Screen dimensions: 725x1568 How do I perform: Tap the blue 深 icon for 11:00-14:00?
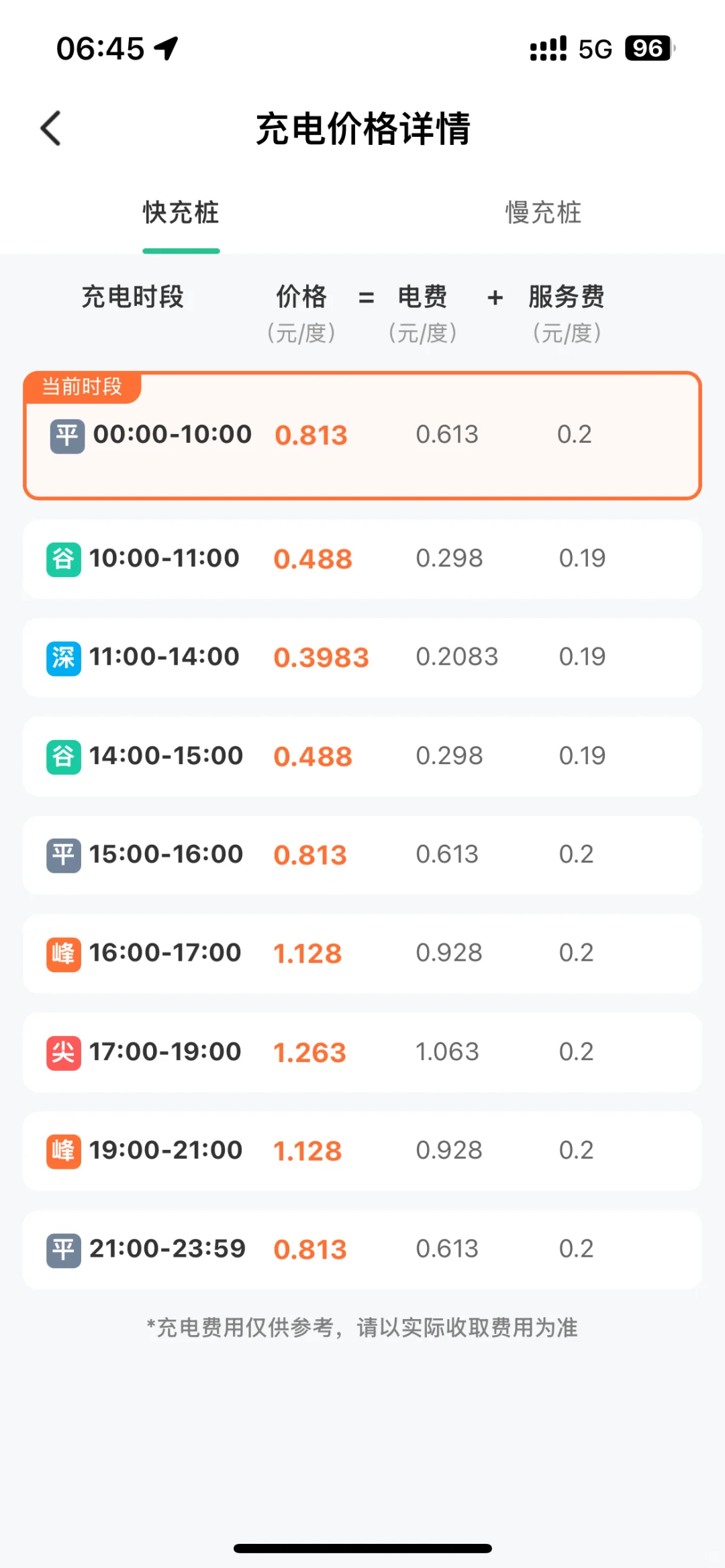coord(64,658)
